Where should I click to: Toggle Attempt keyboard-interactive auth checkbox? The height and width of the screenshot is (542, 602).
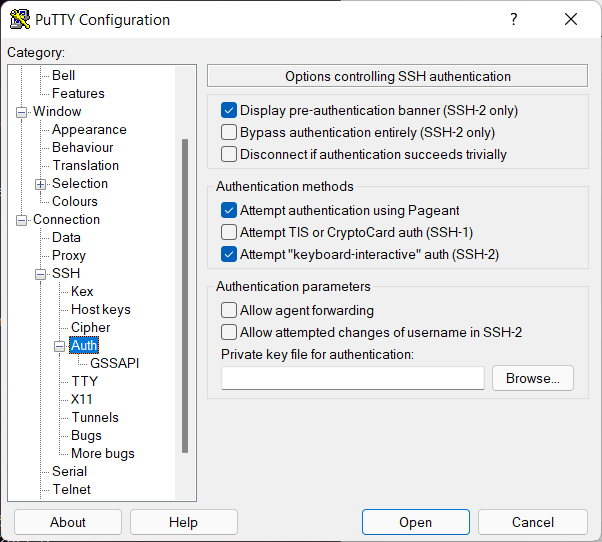(229, 254)
